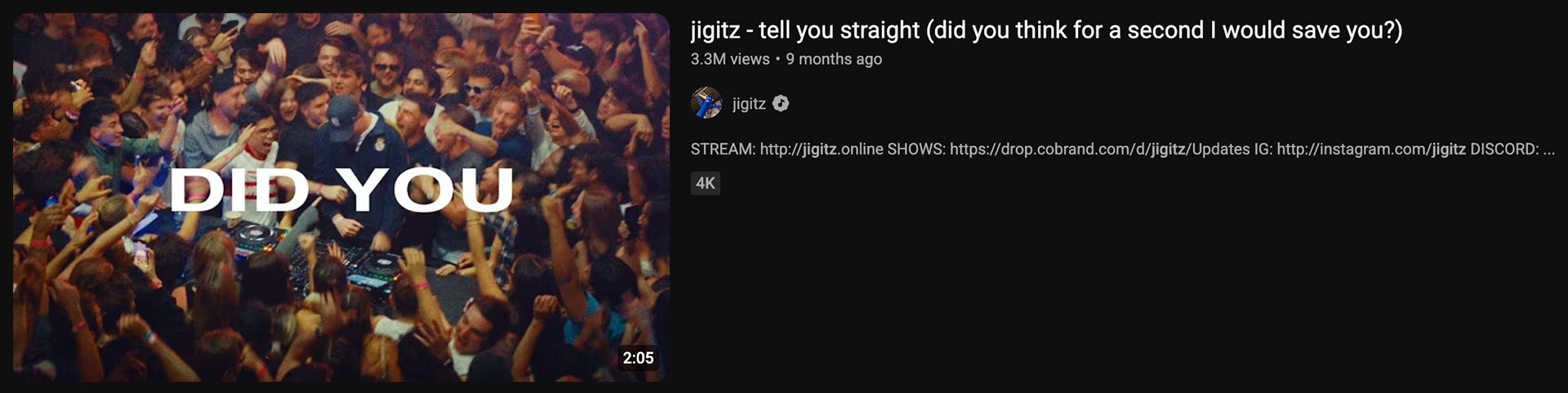Click the instagram.com/jigitz URL text
Viewport: 1568px width, 393px height.
pyautogui.click(x=1371, y=149)
